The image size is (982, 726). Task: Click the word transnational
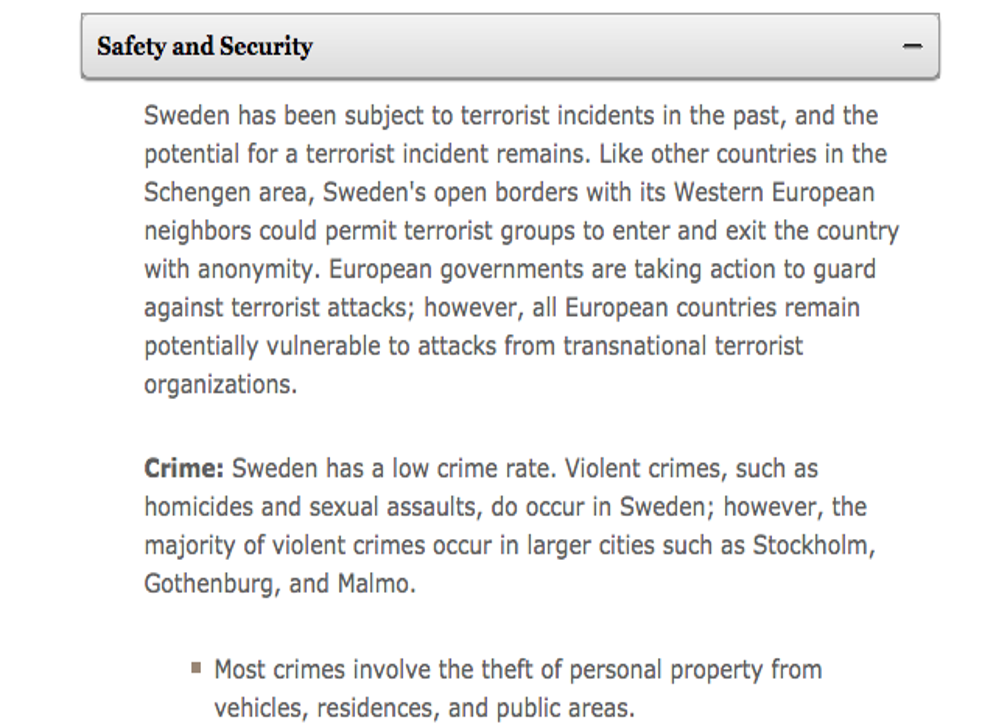point(634,346)
